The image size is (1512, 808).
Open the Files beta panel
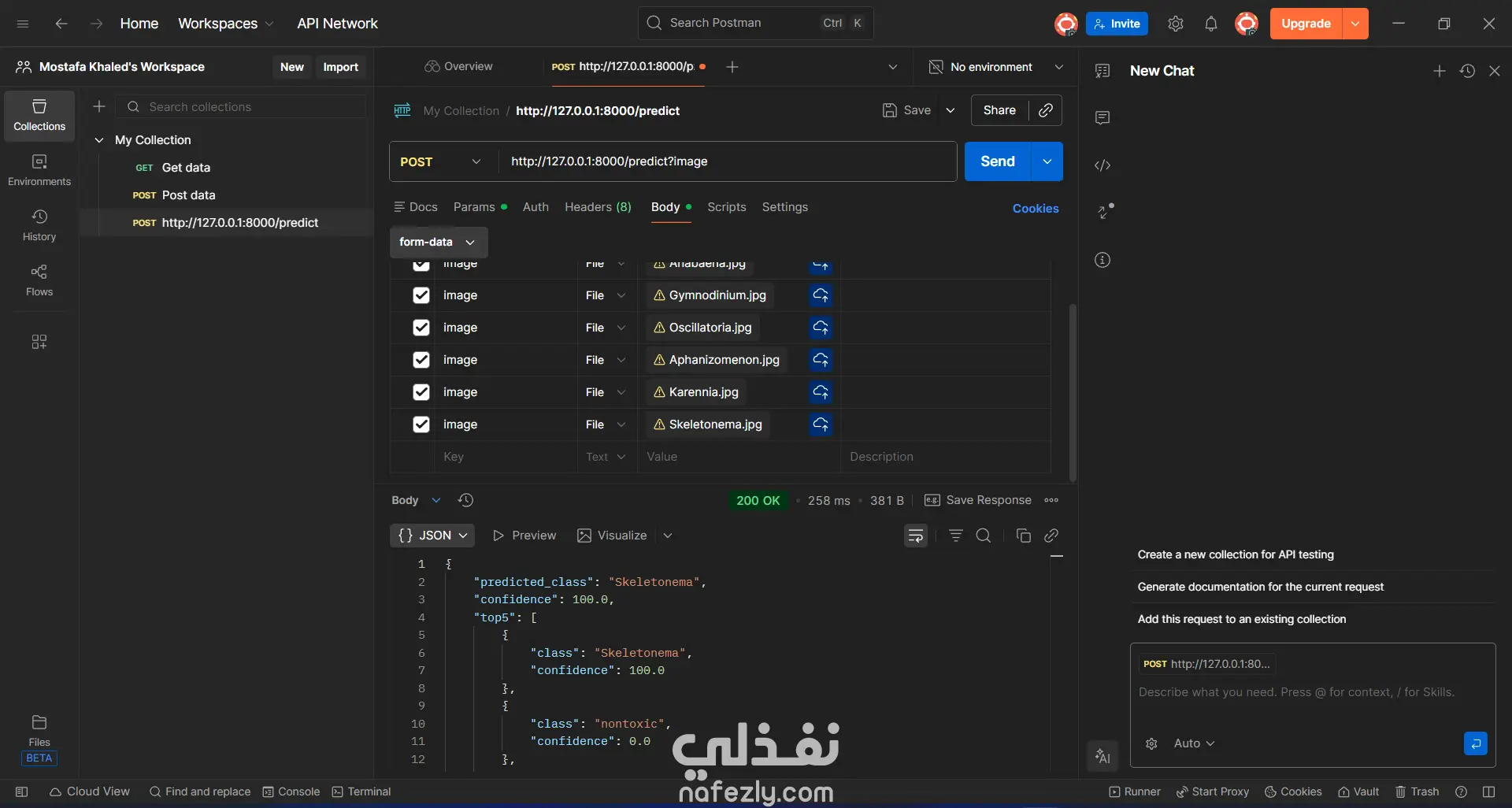(39, 740)
